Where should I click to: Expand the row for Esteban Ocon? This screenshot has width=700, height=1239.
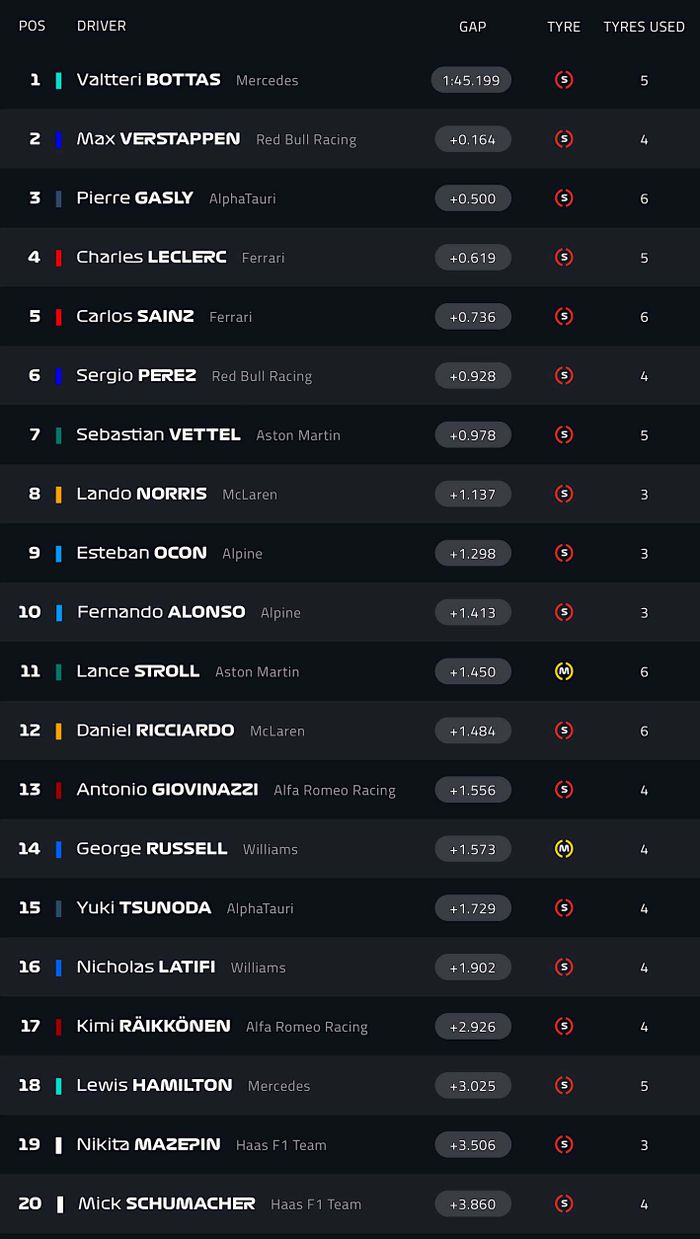[350, 553]
